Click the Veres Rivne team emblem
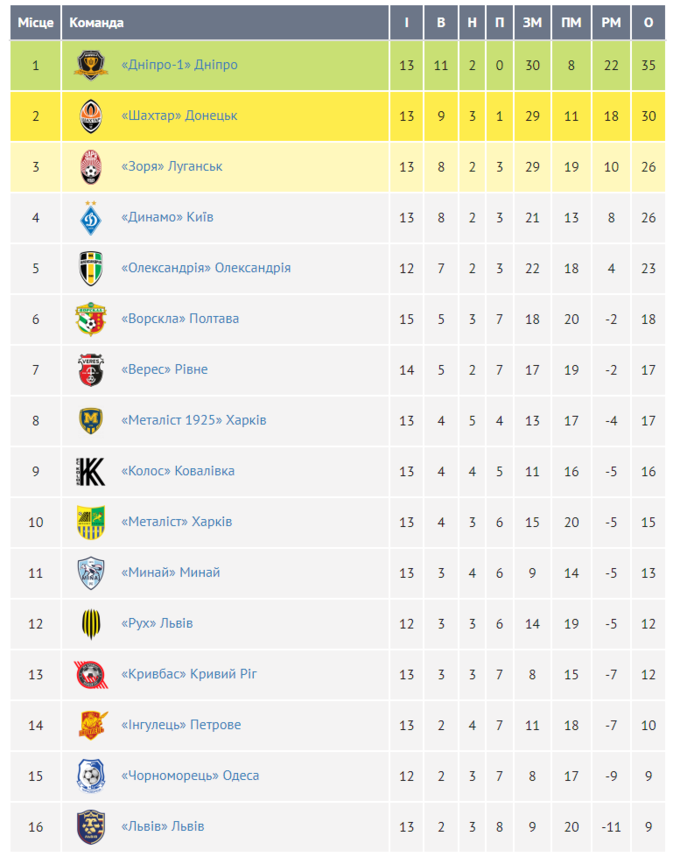Viewport: 680px width, 864px height. click(x=91, y=370)
